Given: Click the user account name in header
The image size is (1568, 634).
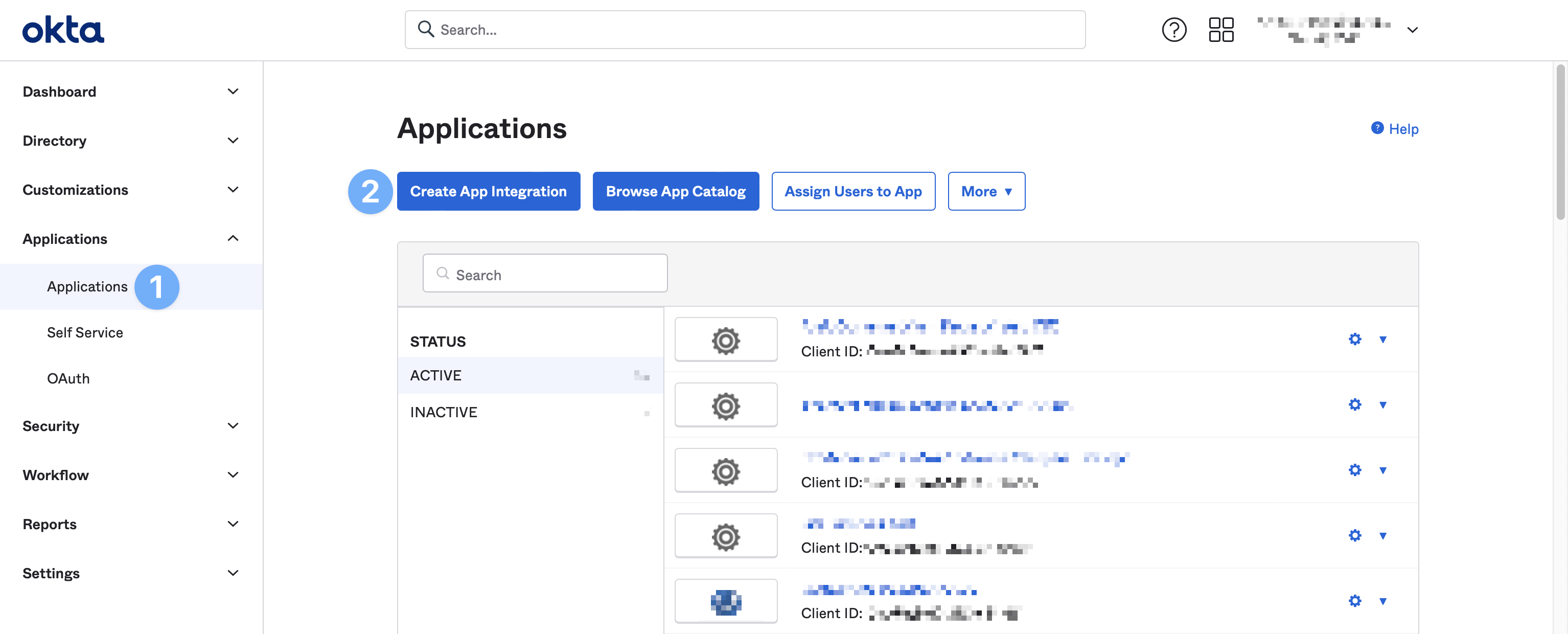Looking at the screenshot, I should (x=1324, y=31).
